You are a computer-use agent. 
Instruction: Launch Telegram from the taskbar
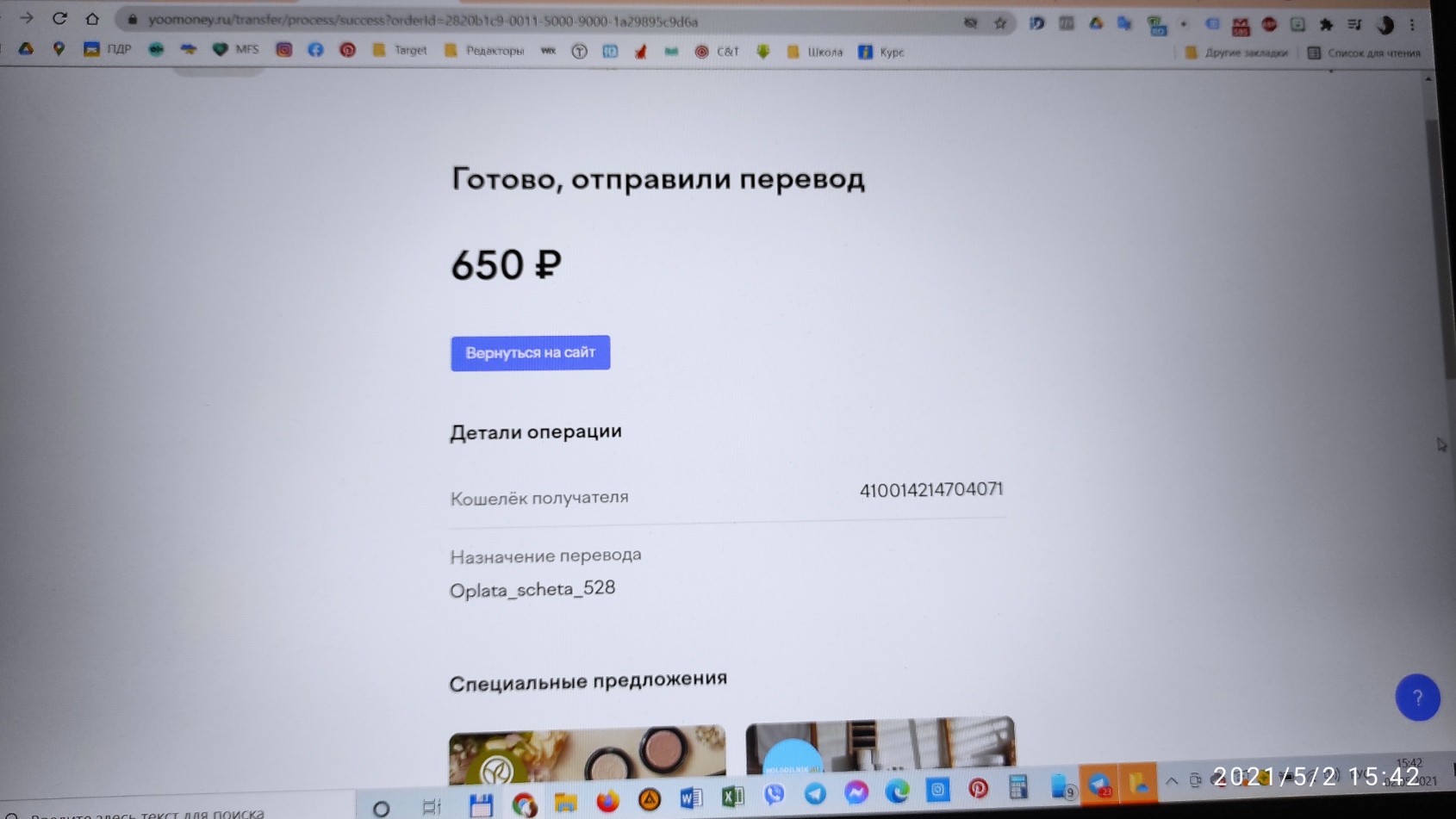point(815,793)
